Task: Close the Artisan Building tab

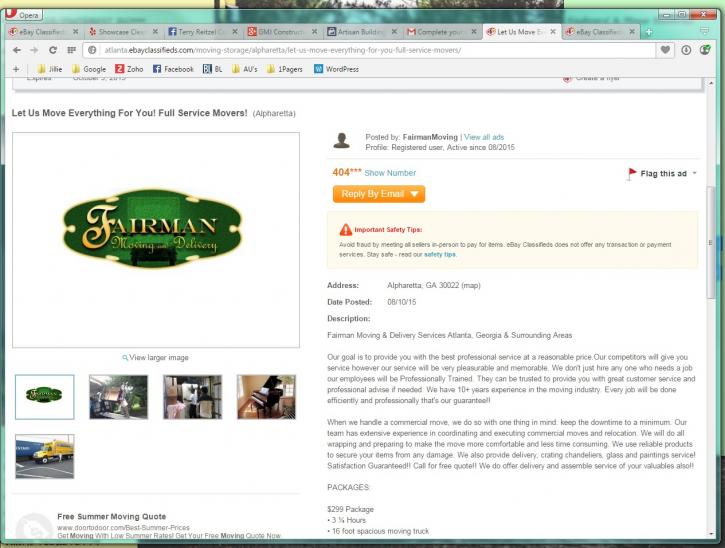Action: coord(394,32)
